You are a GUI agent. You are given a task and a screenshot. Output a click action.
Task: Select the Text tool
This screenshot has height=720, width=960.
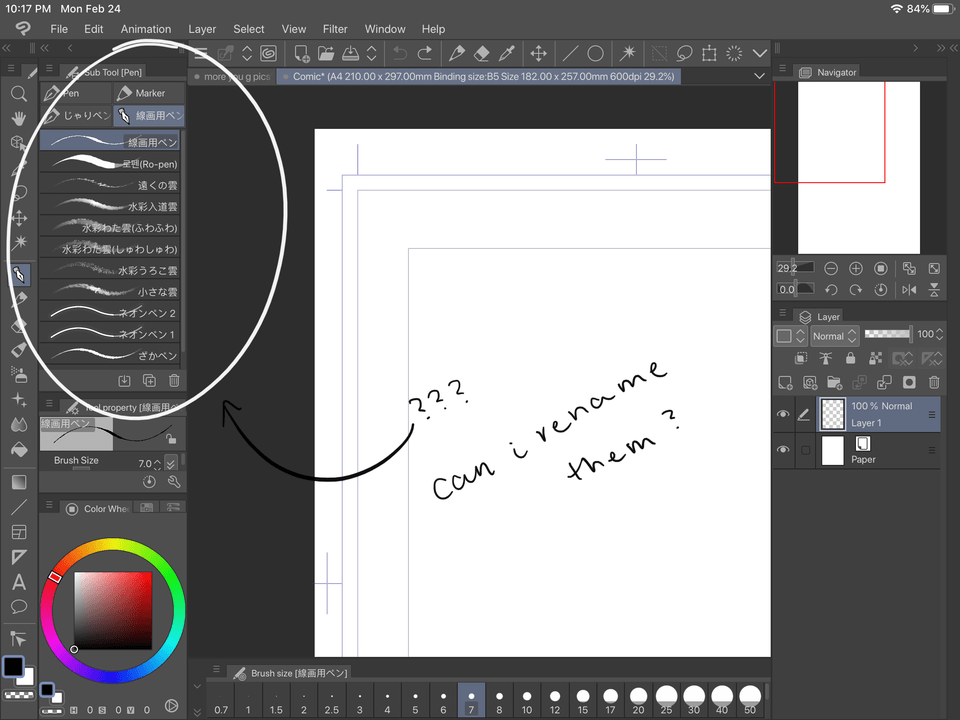pos(19,582)
